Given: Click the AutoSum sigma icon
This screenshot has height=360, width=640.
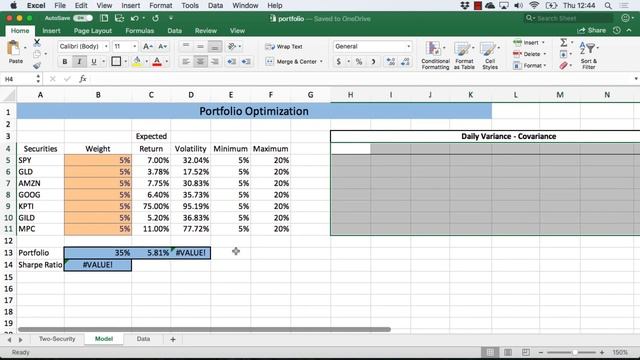Looking at the screenshot, I should click(564, 42).
